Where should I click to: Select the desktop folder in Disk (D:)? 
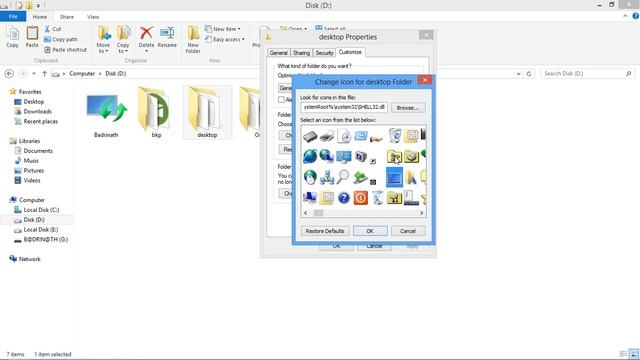[207, 113]
